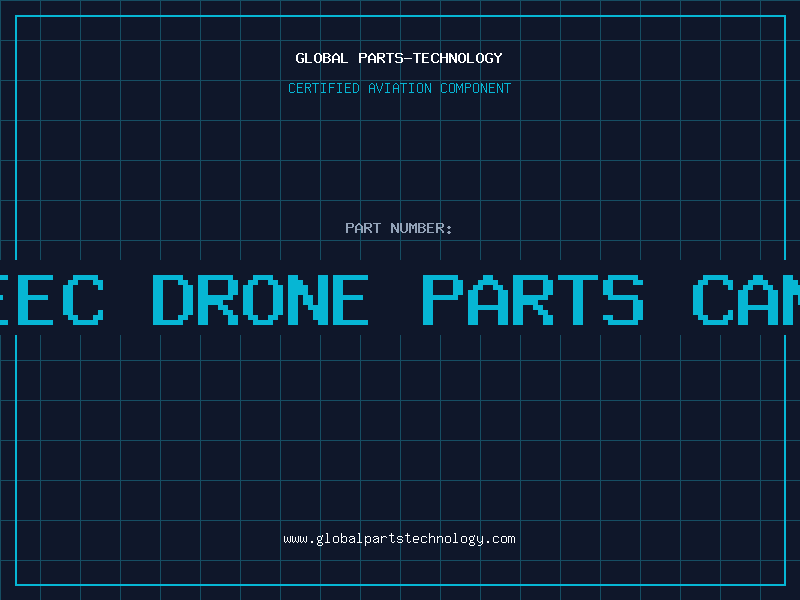Select the word CERTIFIED in subtitle

click(x=324, y=88)
